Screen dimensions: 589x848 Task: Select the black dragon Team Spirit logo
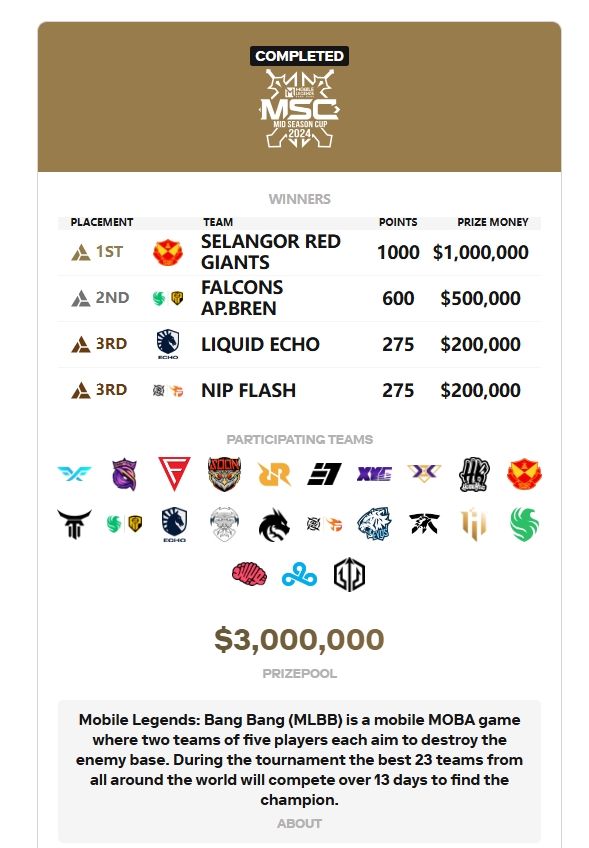[274, 525]
